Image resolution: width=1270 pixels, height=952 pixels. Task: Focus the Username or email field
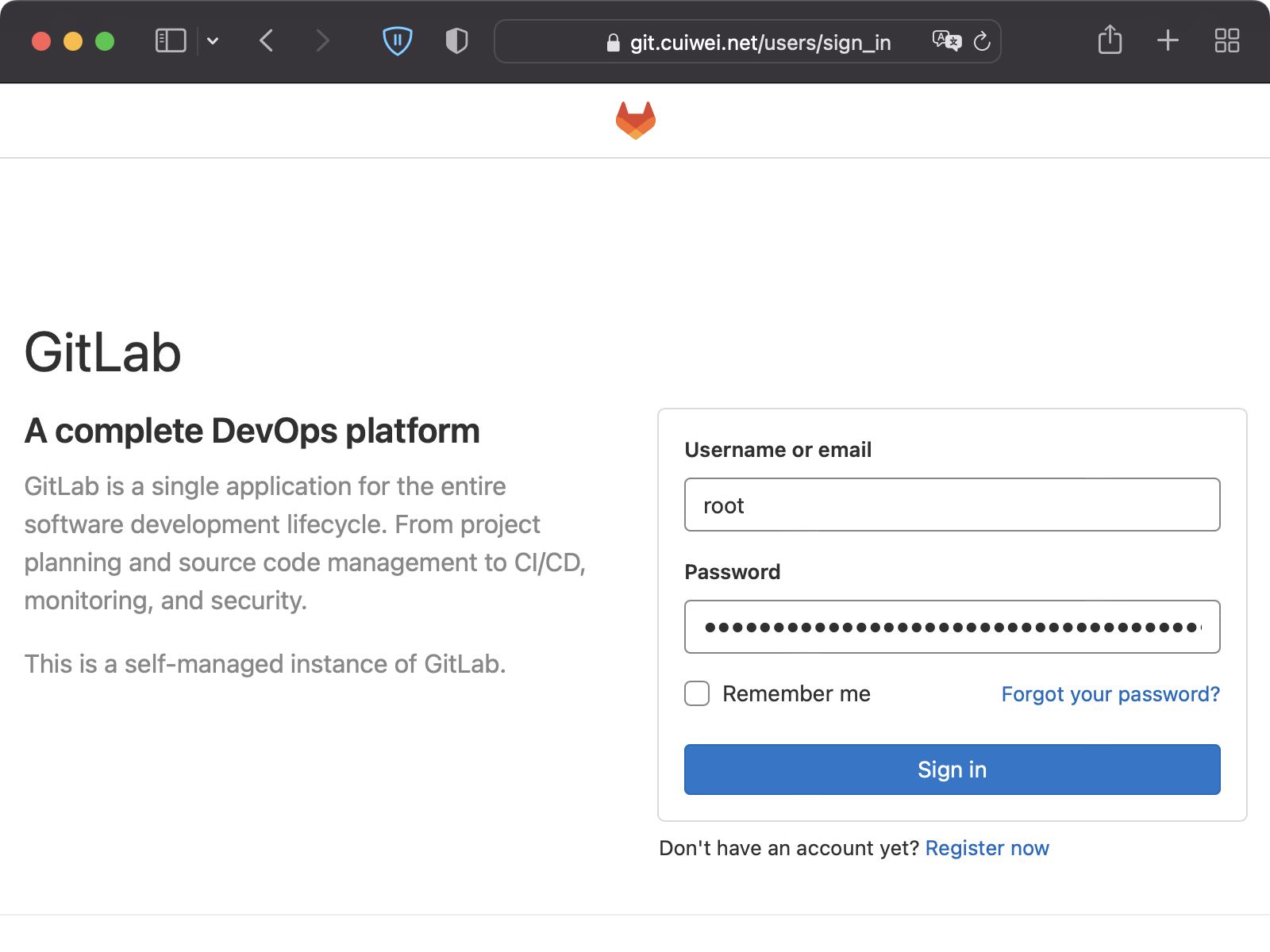(952, 505)
